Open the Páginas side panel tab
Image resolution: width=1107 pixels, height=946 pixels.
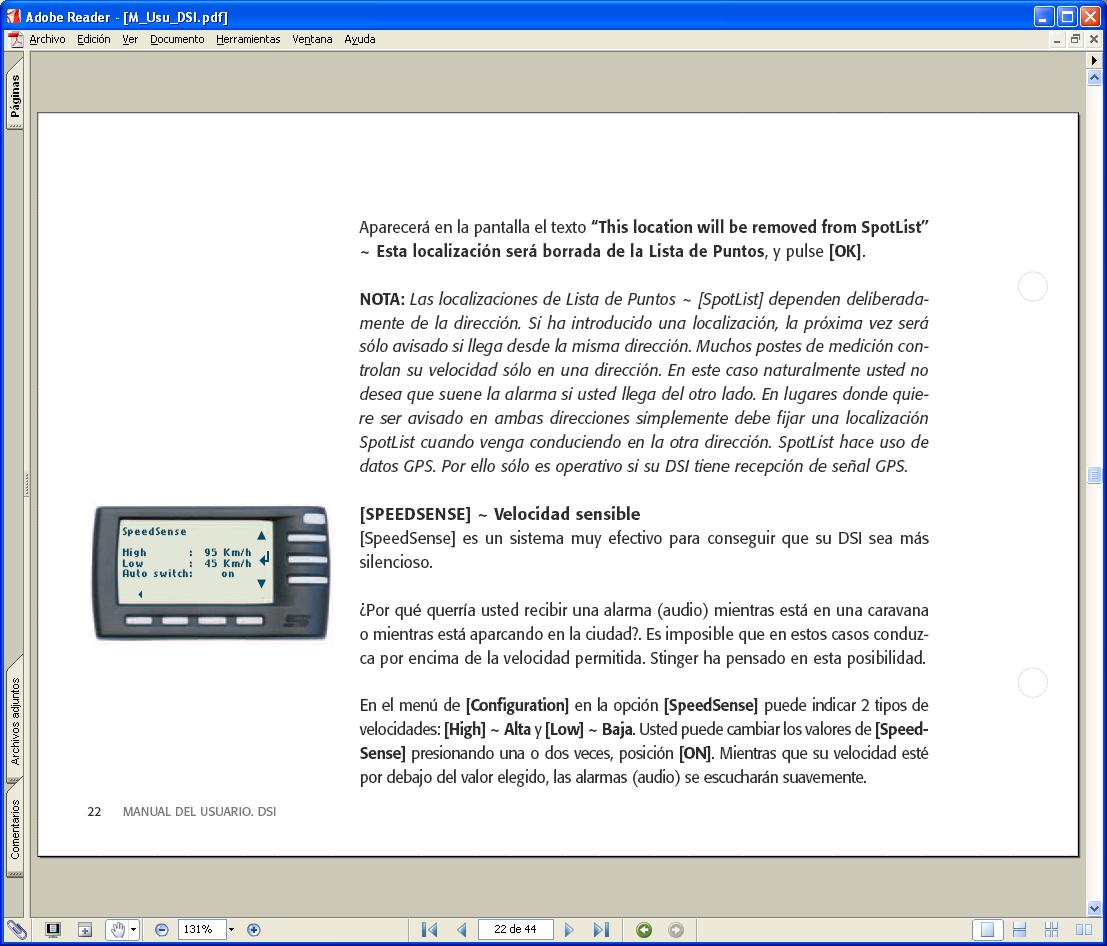point(15,97)
